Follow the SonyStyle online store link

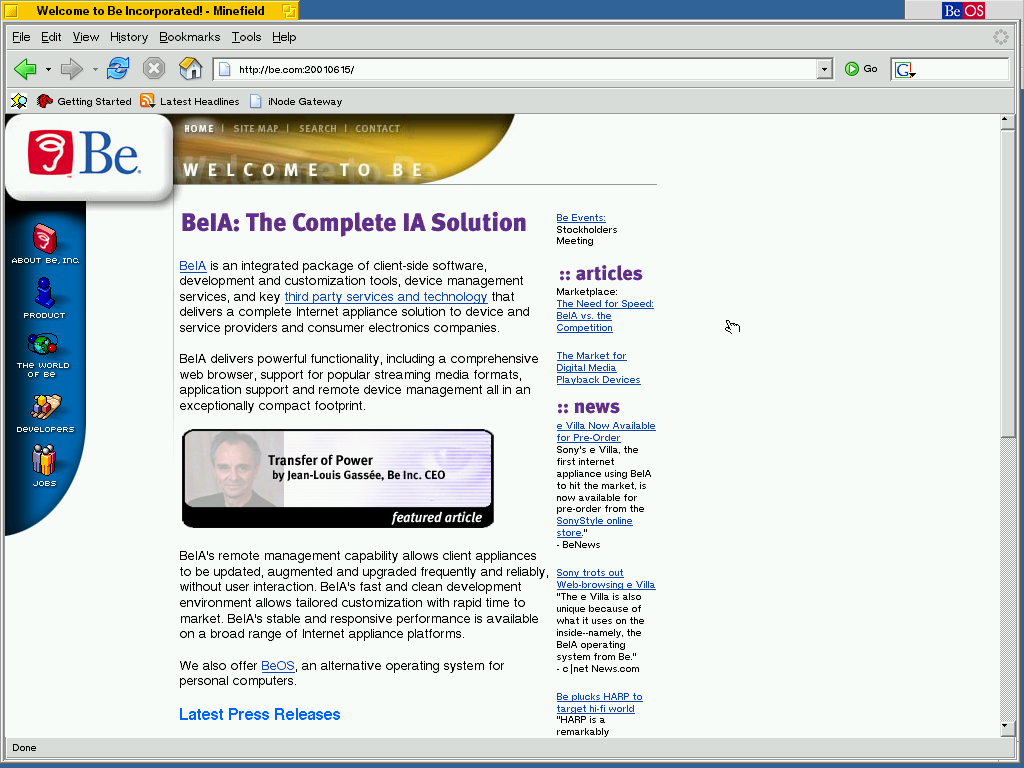594,526
